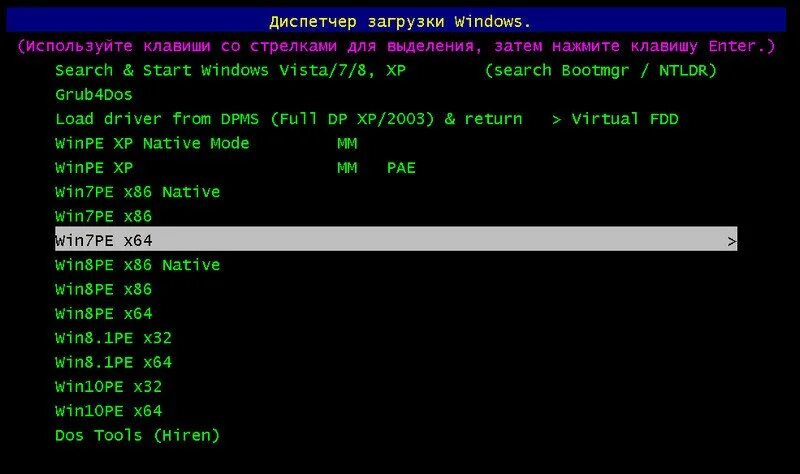
Task: Select WinPE XP MM PAE entry
Action: (x=235, y=168)
